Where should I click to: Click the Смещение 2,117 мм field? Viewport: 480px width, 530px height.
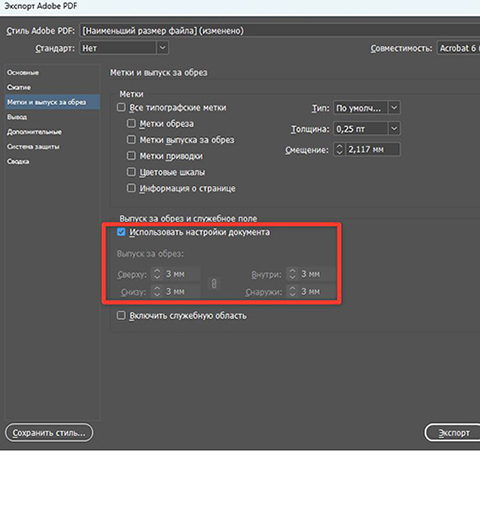(x=373, y=149)
